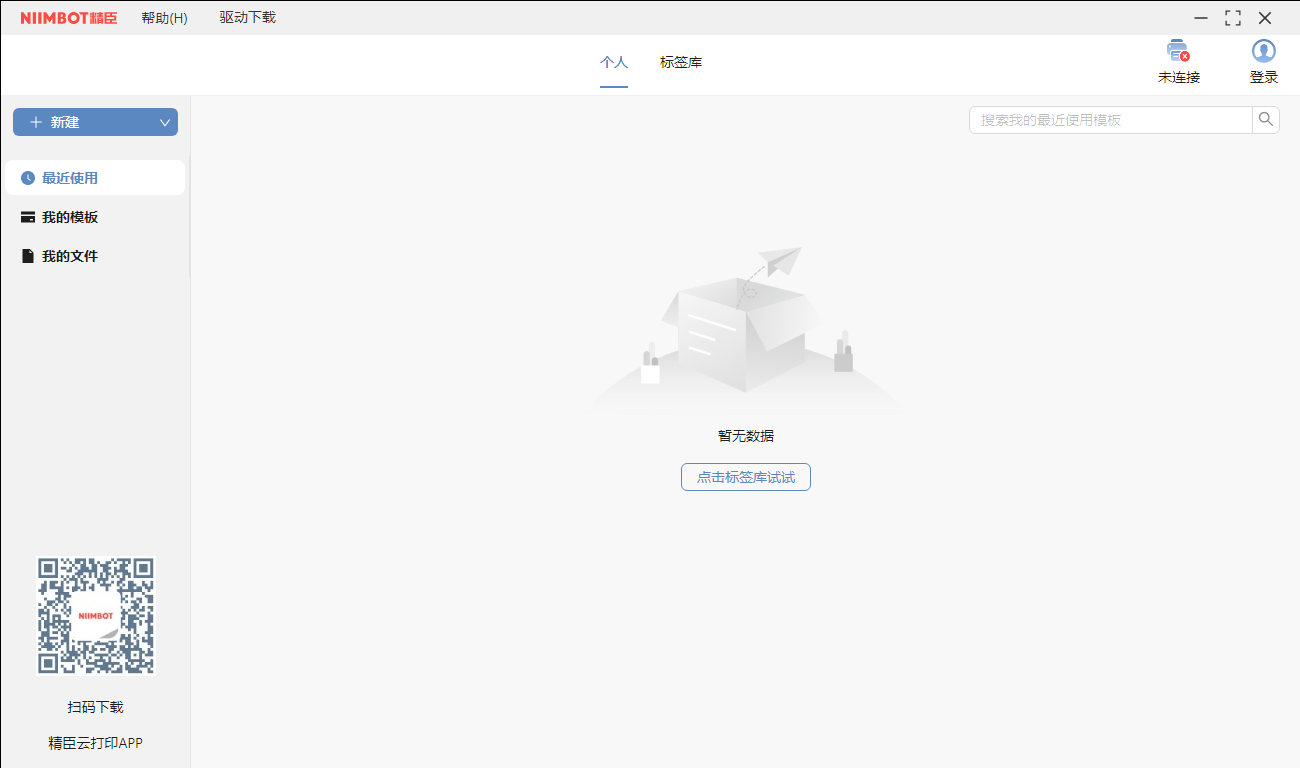Switch to the 标签库 tab
The height and width of the screenshot is (768, 1300).
click(x=681, y=62)
